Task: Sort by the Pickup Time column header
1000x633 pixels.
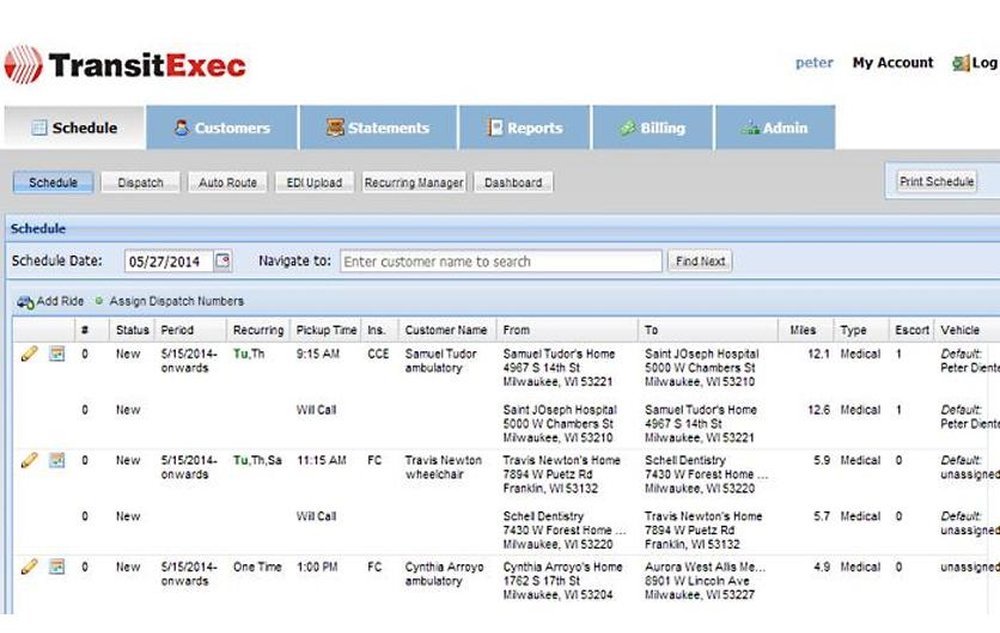Action: [x=326, y=330]
